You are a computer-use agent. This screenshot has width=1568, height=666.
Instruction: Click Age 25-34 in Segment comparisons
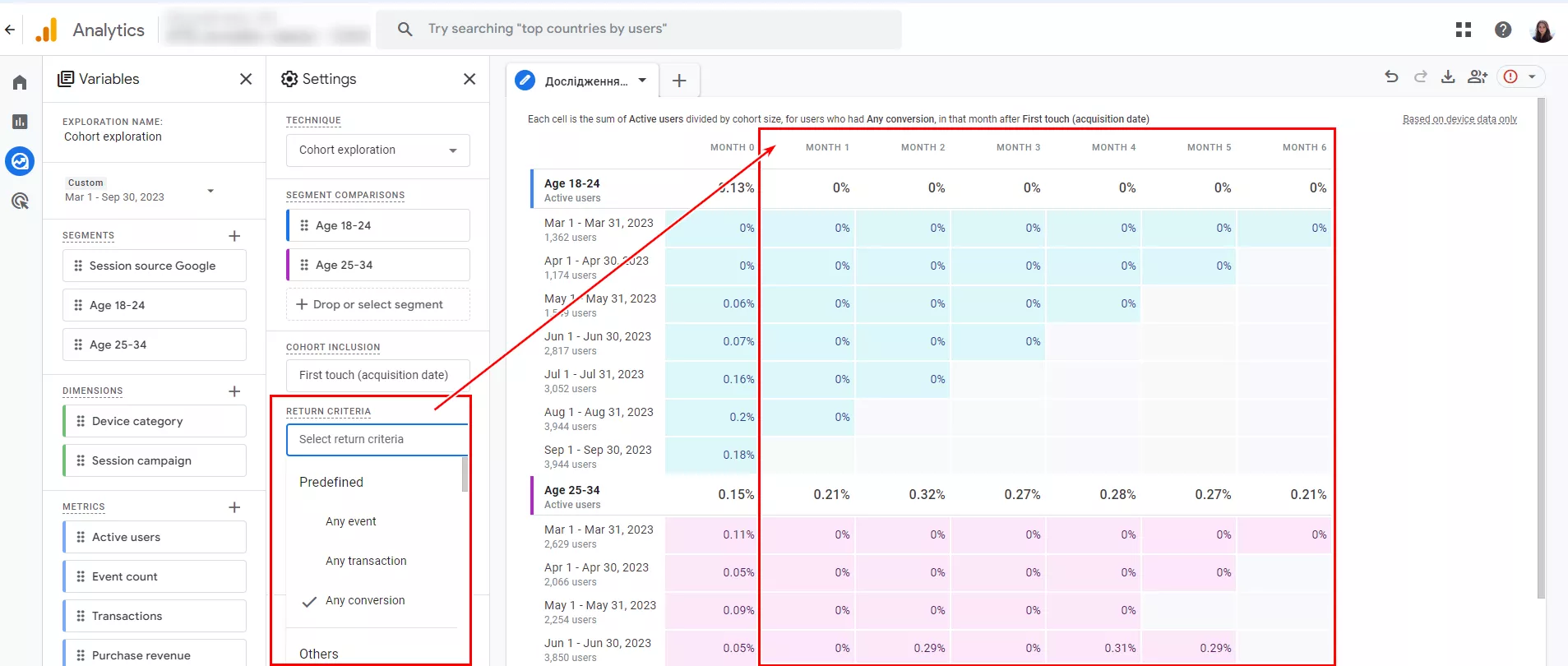[378, 266]
